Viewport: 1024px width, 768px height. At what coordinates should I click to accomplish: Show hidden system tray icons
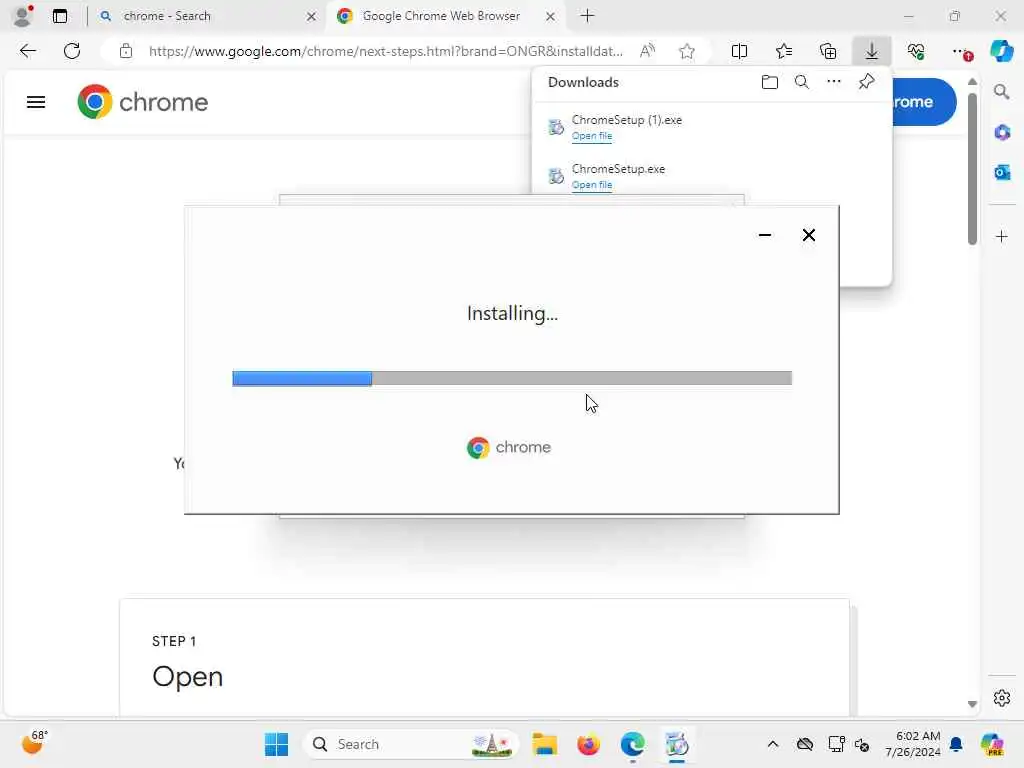click(773, 744)
